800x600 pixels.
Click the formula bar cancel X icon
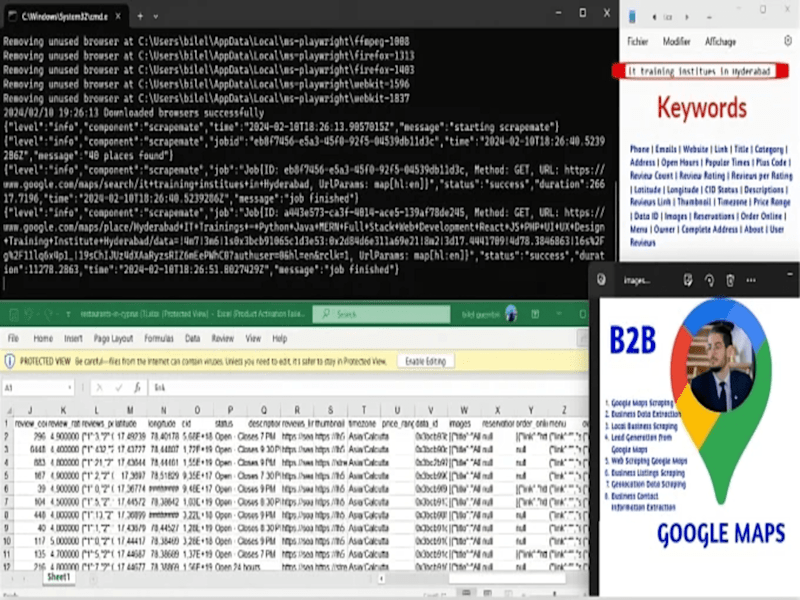pos(99,388)
